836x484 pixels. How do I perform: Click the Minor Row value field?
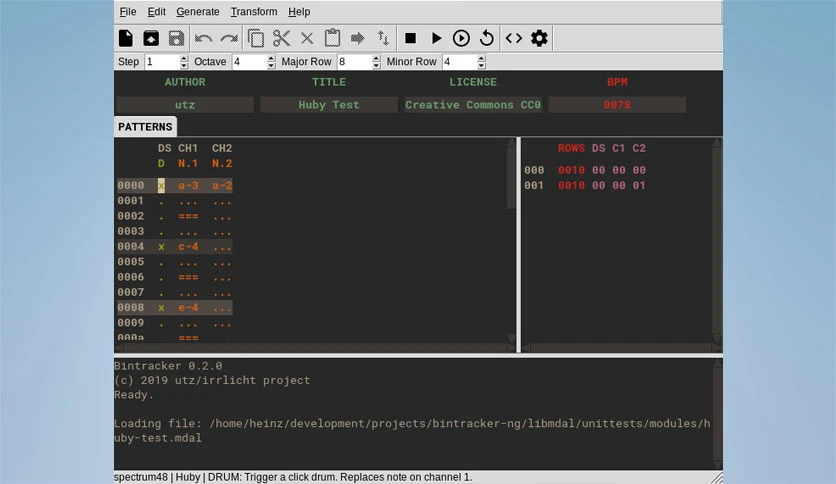coord(460,62)
